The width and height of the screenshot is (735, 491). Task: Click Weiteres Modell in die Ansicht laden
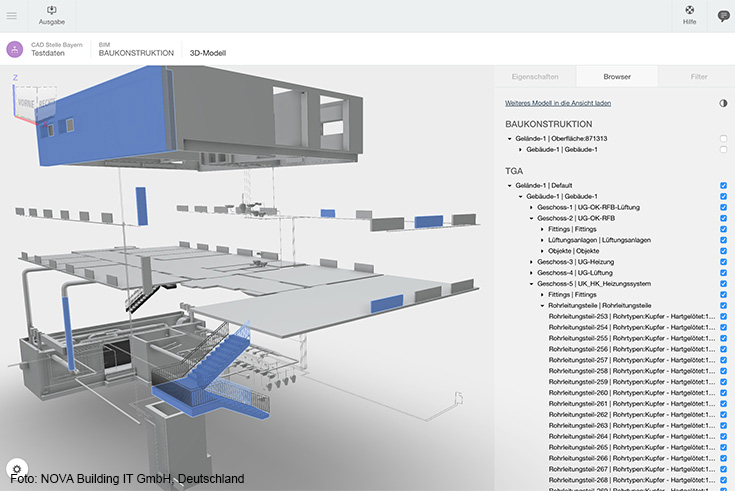point(558,103)
